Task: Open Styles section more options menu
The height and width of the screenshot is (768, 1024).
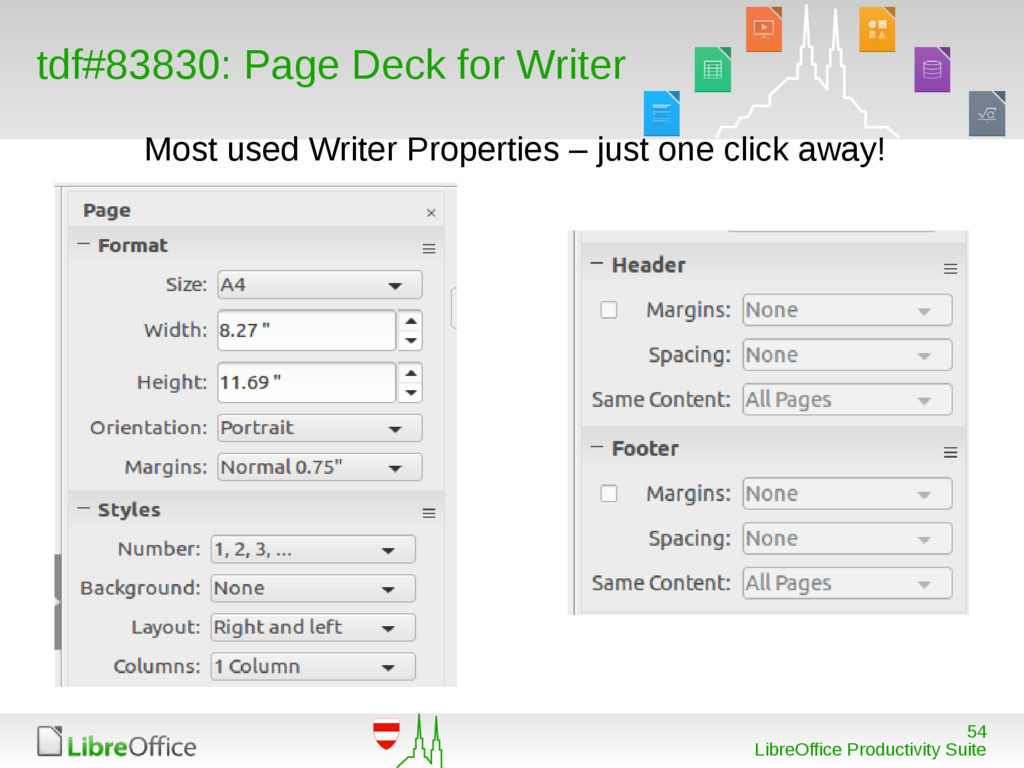Action: click(x=428, y=513)
